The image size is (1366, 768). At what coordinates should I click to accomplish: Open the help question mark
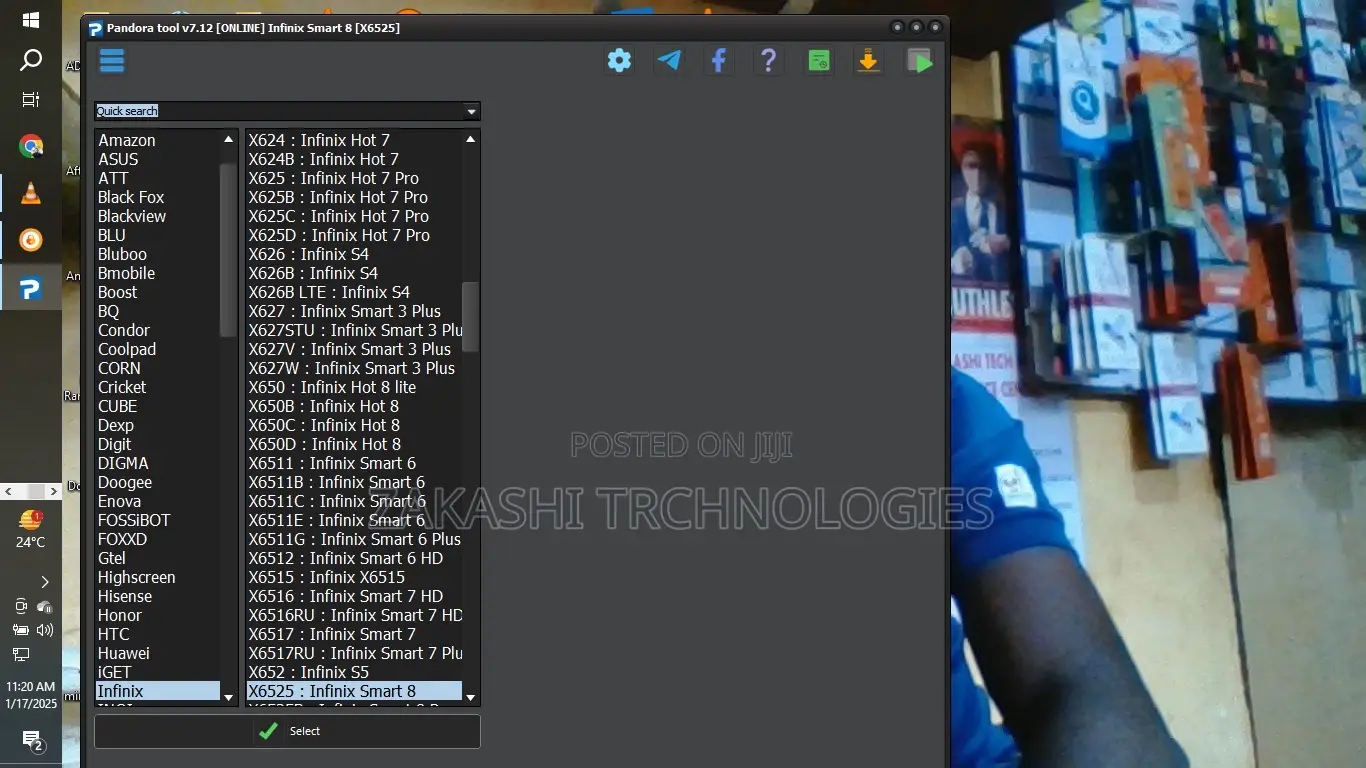(768, 61)
